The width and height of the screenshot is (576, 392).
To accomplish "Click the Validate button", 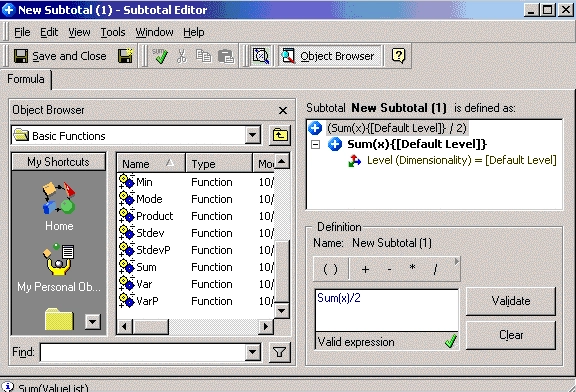I will coord(511,301).
